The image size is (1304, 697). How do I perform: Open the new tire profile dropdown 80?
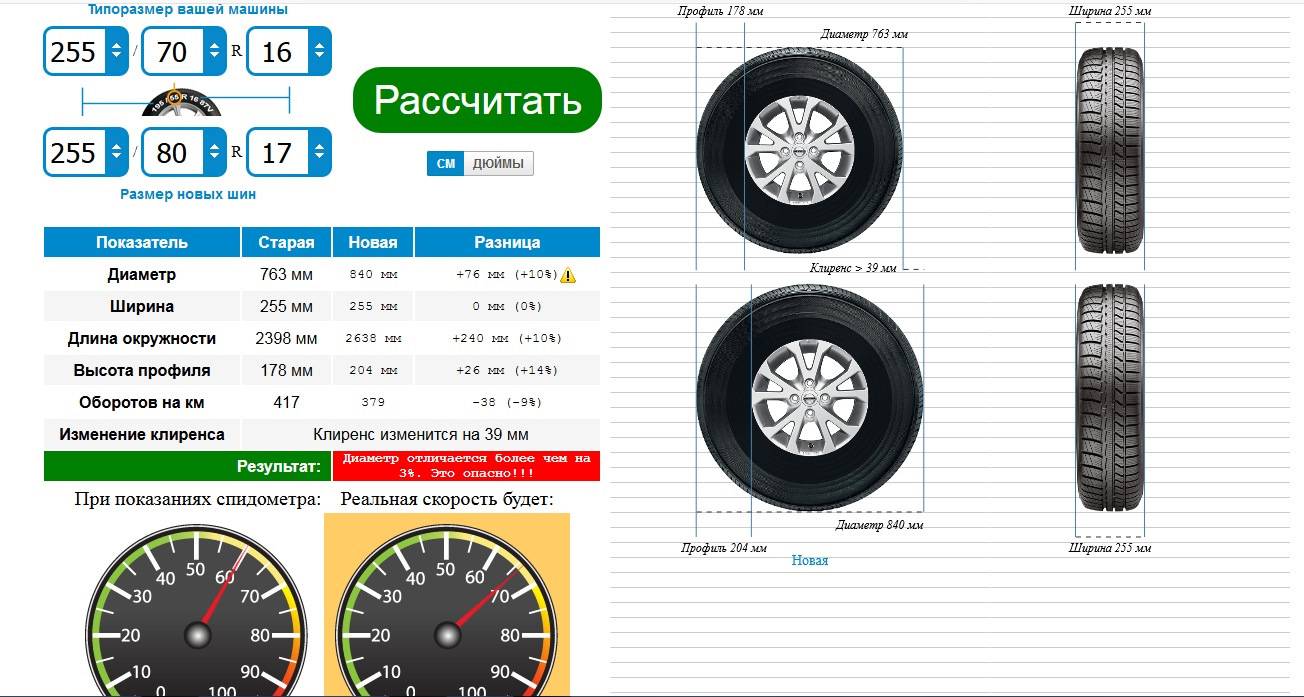coord(185,152)
